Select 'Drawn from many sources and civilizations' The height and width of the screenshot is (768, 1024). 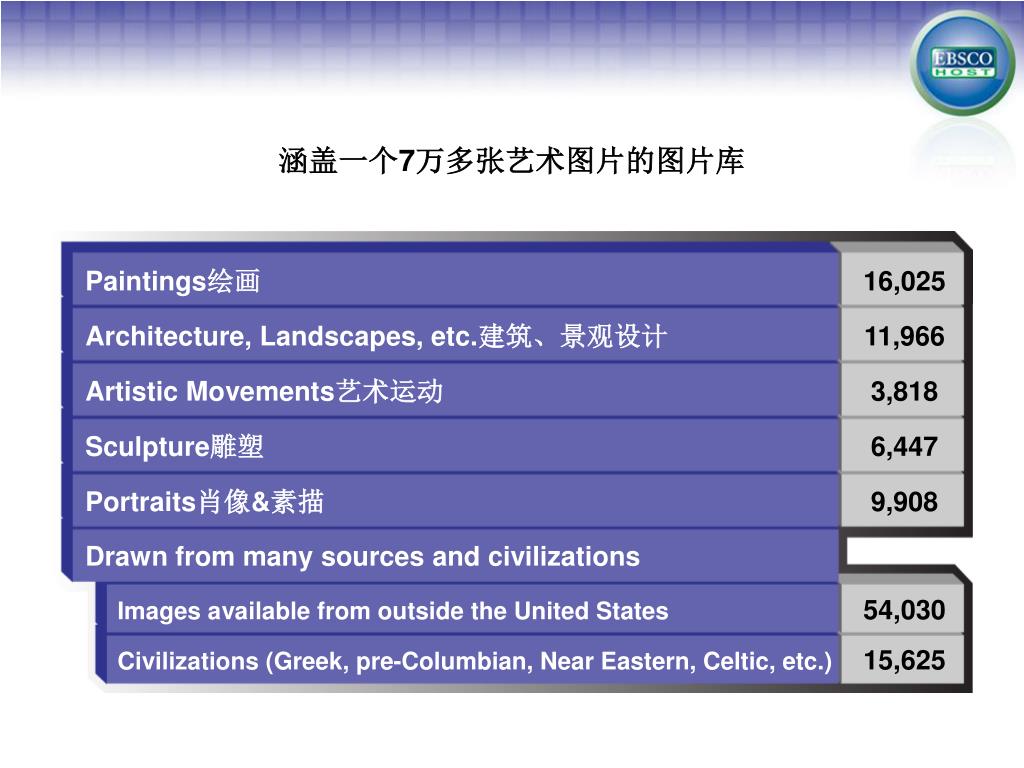[x=362, y=556]
